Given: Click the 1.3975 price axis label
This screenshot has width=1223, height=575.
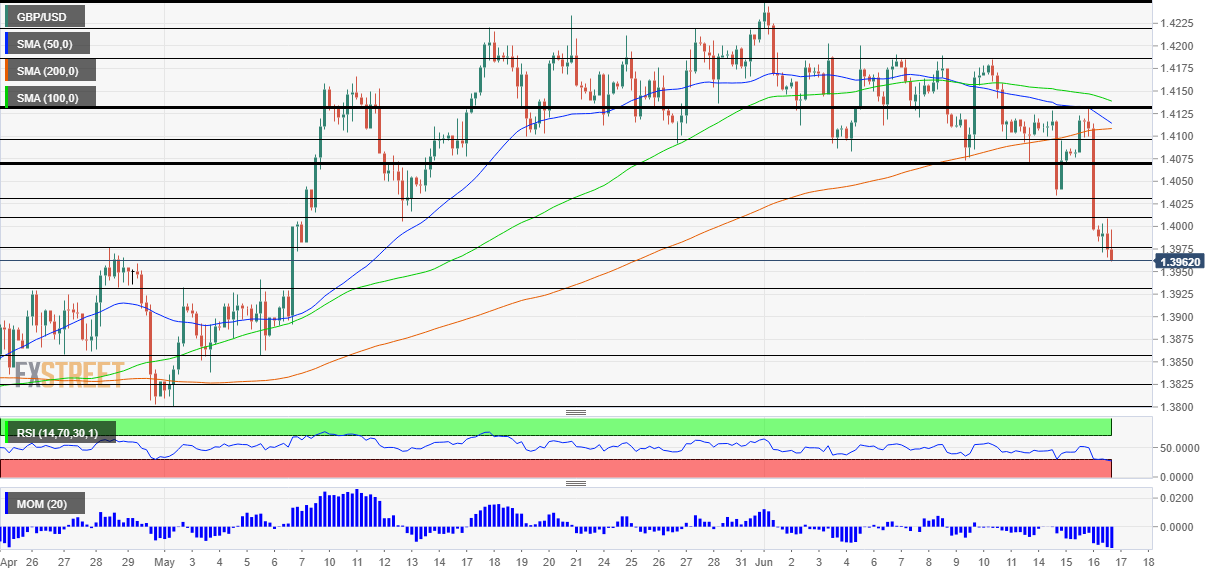Looking at the screenshot, I should click(x=1176, y=249).
